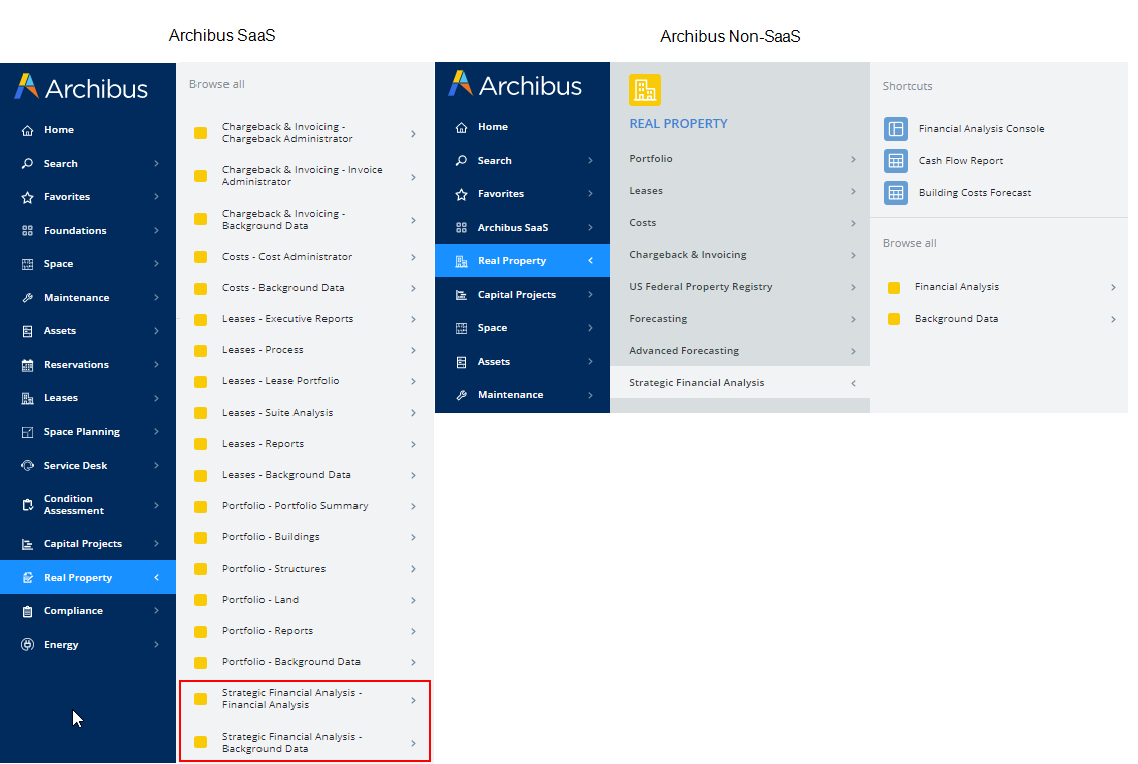
Task: Select Leases - Background Data row
Action: pos(305,475)
